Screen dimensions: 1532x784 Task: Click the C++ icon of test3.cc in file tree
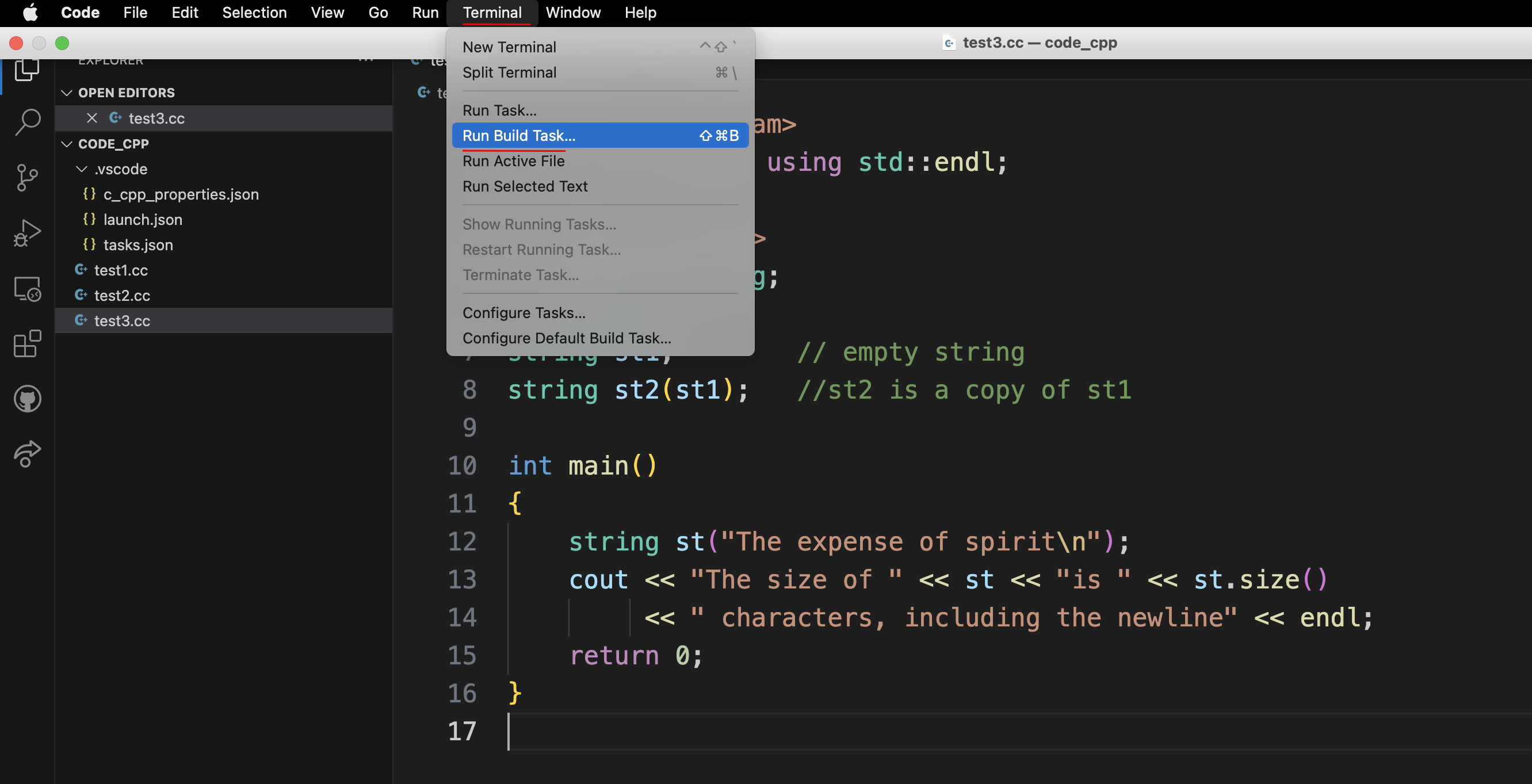point(81,320)
